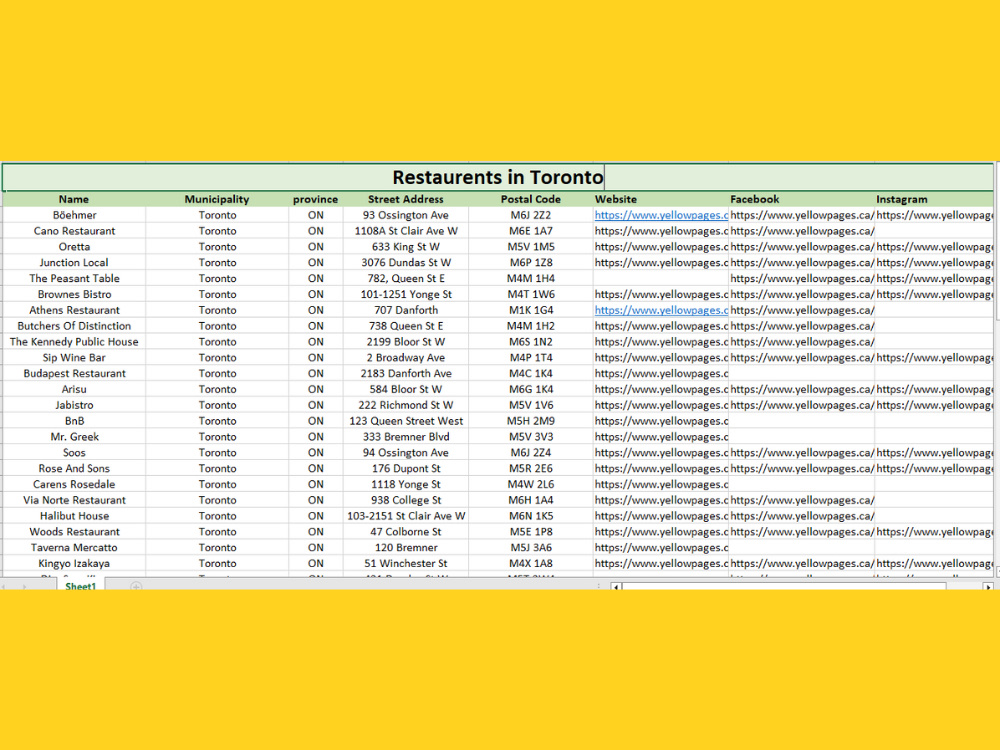Select the province header cell

[x=316, y=199]
